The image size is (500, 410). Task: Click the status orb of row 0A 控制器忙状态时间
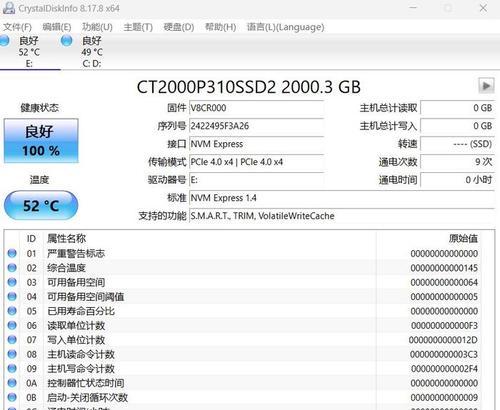pos(12,383)
